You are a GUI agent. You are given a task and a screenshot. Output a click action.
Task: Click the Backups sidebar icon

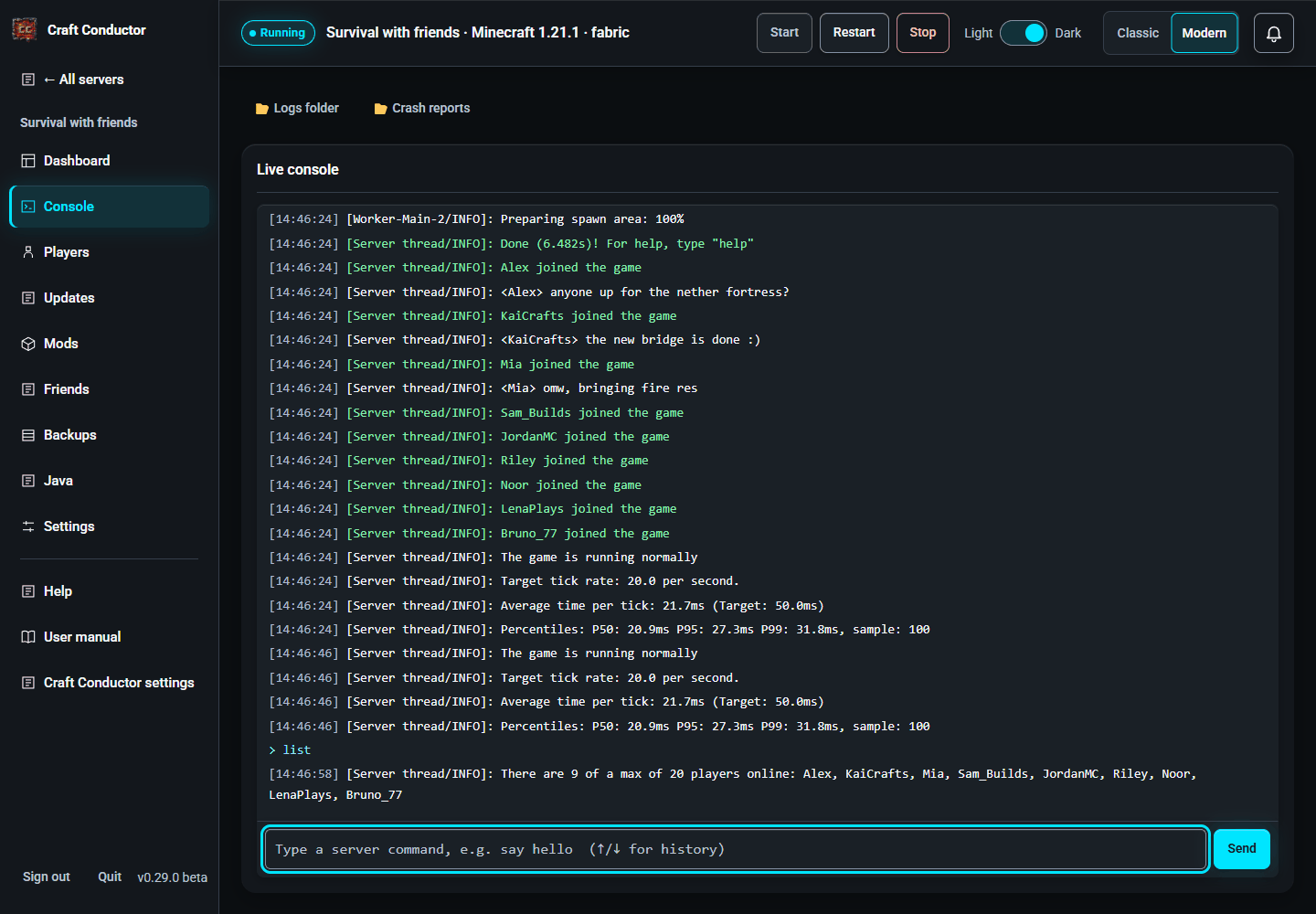[28, 435]
